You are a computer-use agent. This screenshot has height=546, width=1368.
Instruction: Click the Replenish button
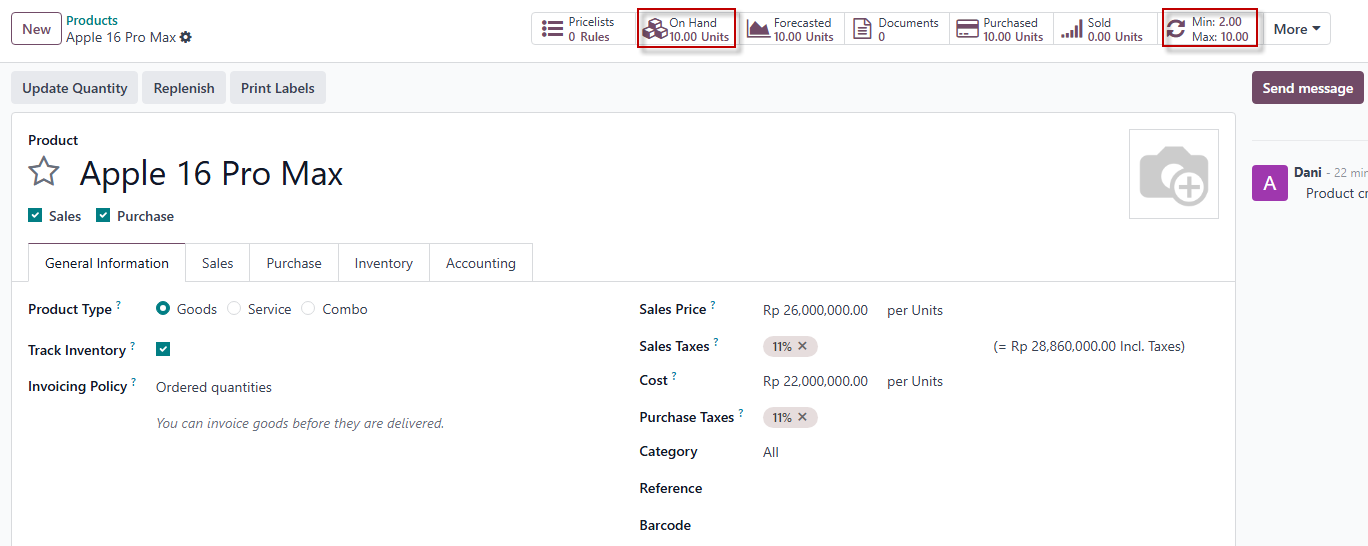tap(184, 88)
